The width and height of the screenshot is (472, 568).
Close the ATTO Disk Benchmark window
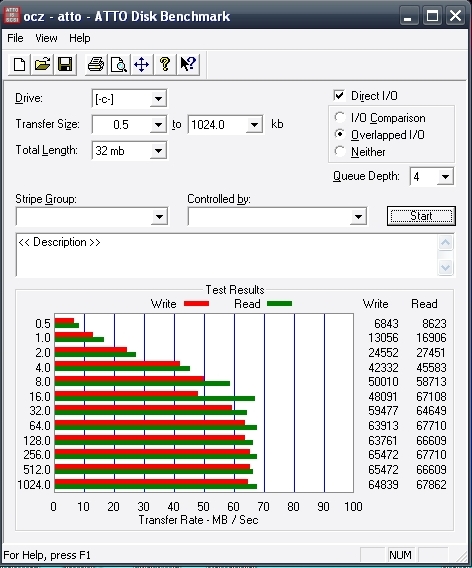tap(455, 16)
